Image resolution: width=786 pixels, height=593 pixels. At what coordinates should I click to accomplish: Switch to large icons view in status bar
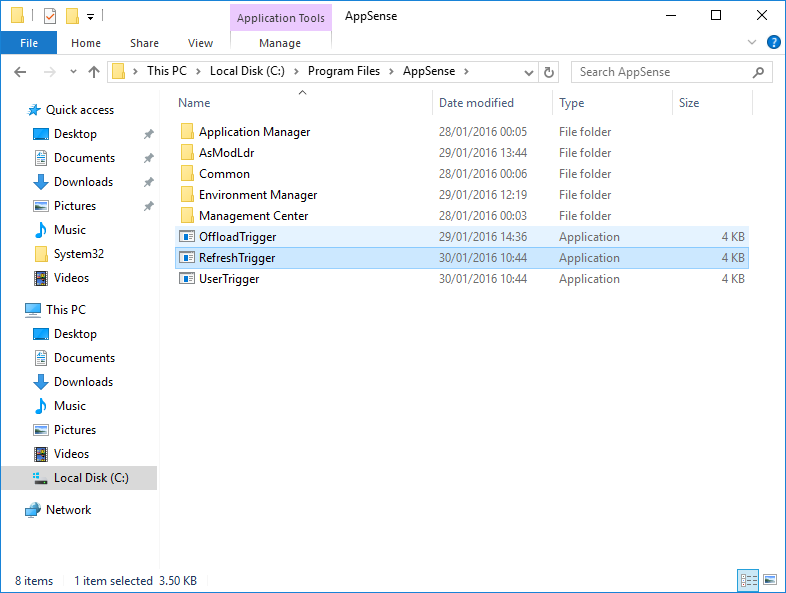tap(769, 580)
